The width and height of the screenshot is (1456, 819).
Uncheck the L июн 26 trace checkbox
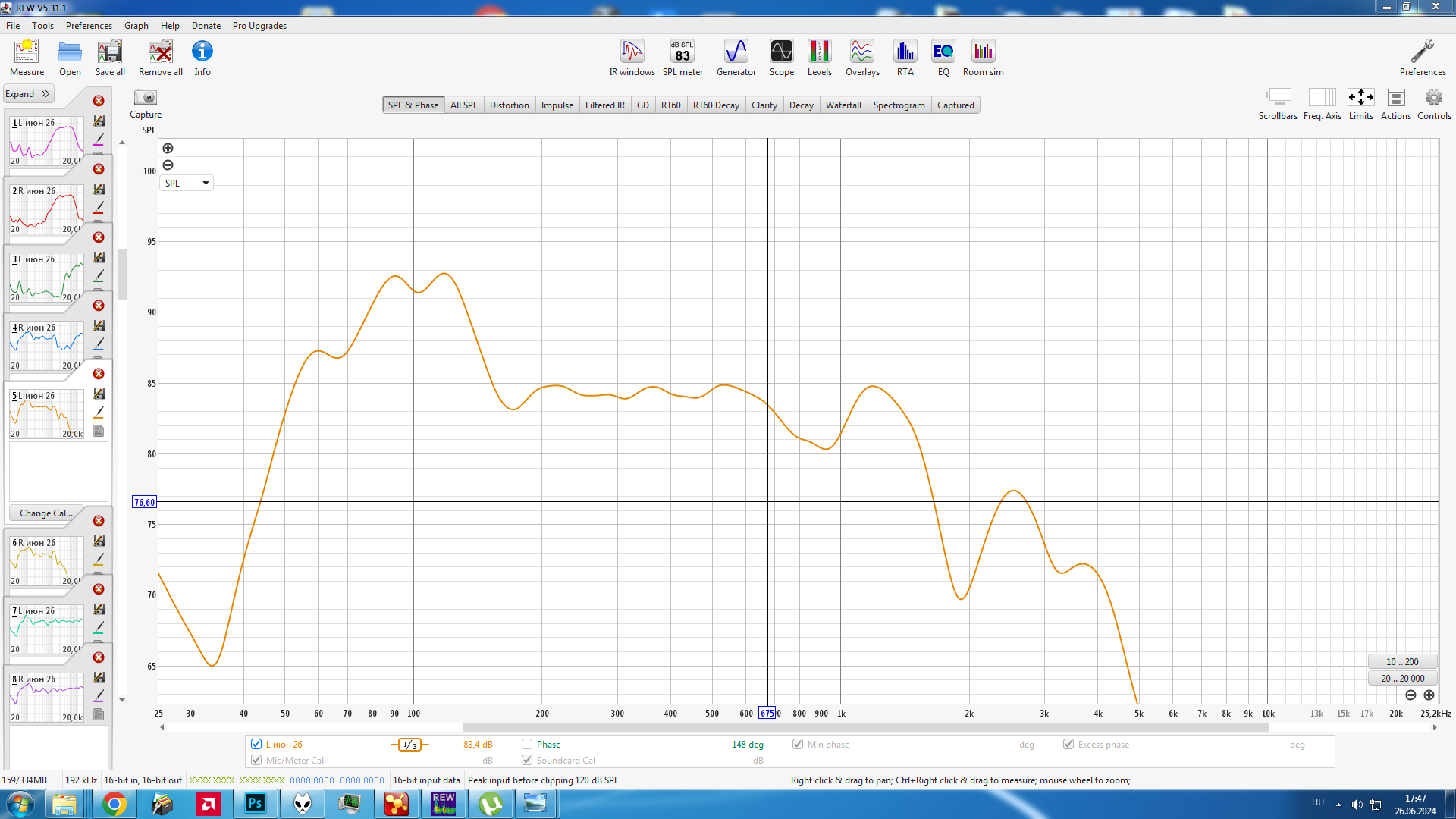point(256,744)
